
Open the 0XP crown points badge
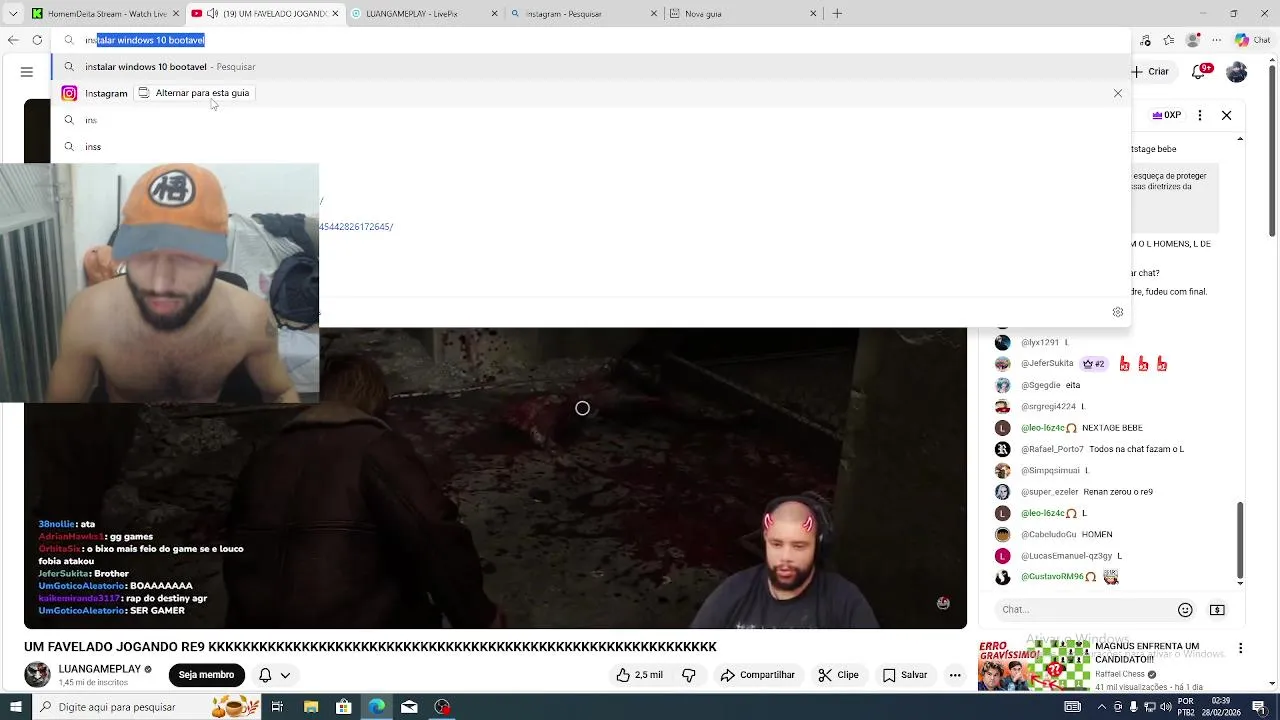point(1167,115)
